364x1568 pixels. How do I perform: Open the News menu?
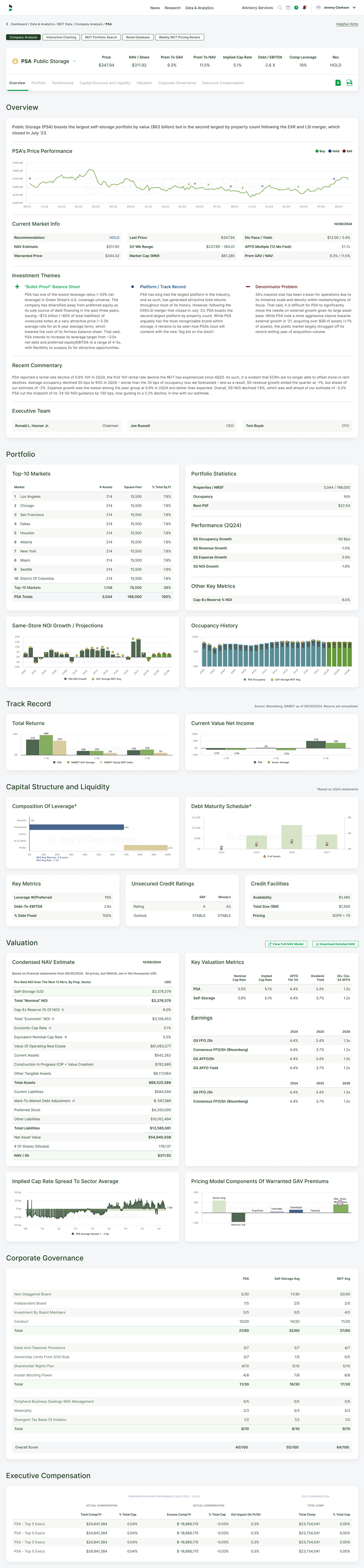(155, 8)
